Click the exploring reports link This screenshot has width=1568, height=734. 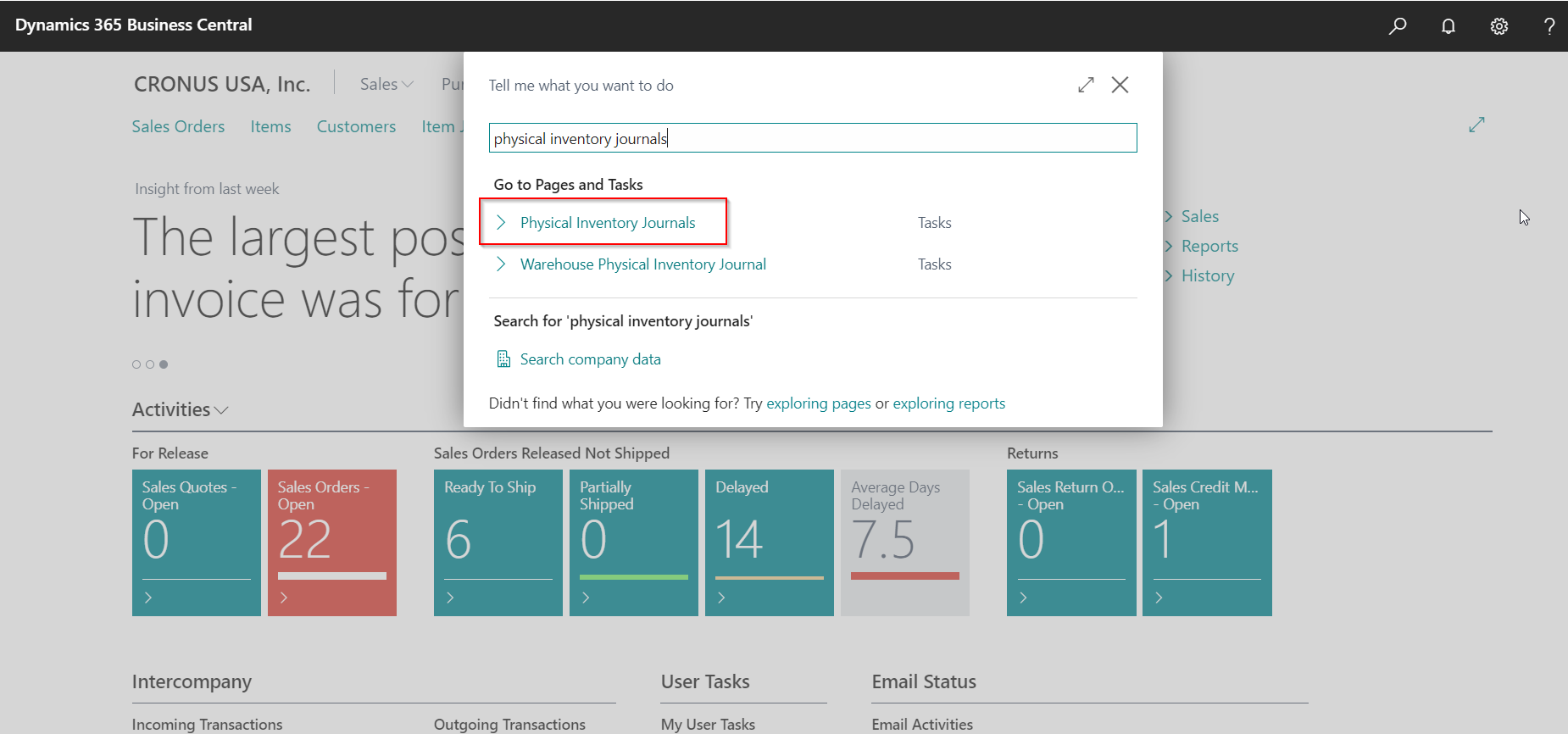(x=948, y=403)
